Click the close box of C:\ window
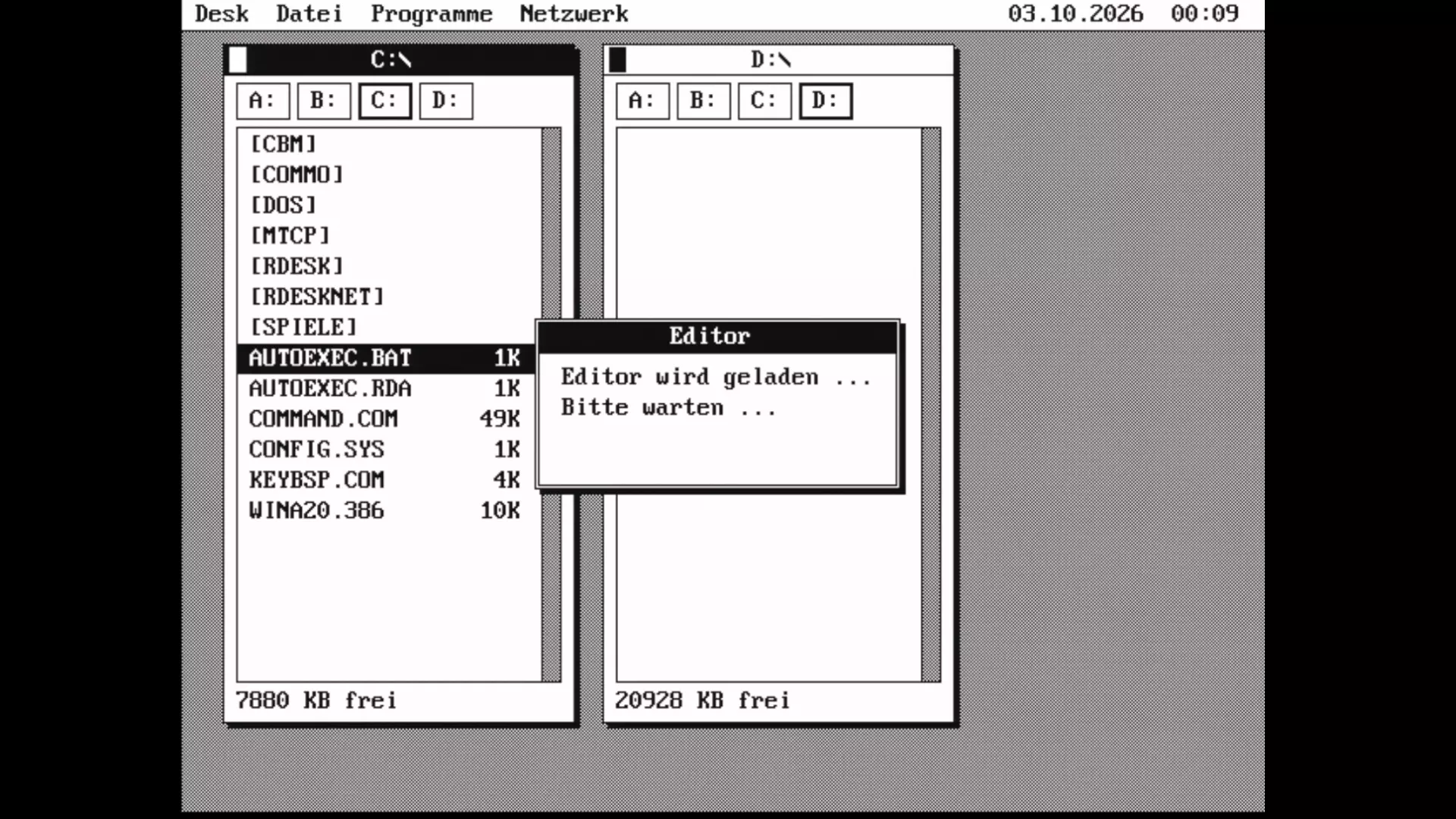This screenshot has height=819, width=1456. click(238, 59)
